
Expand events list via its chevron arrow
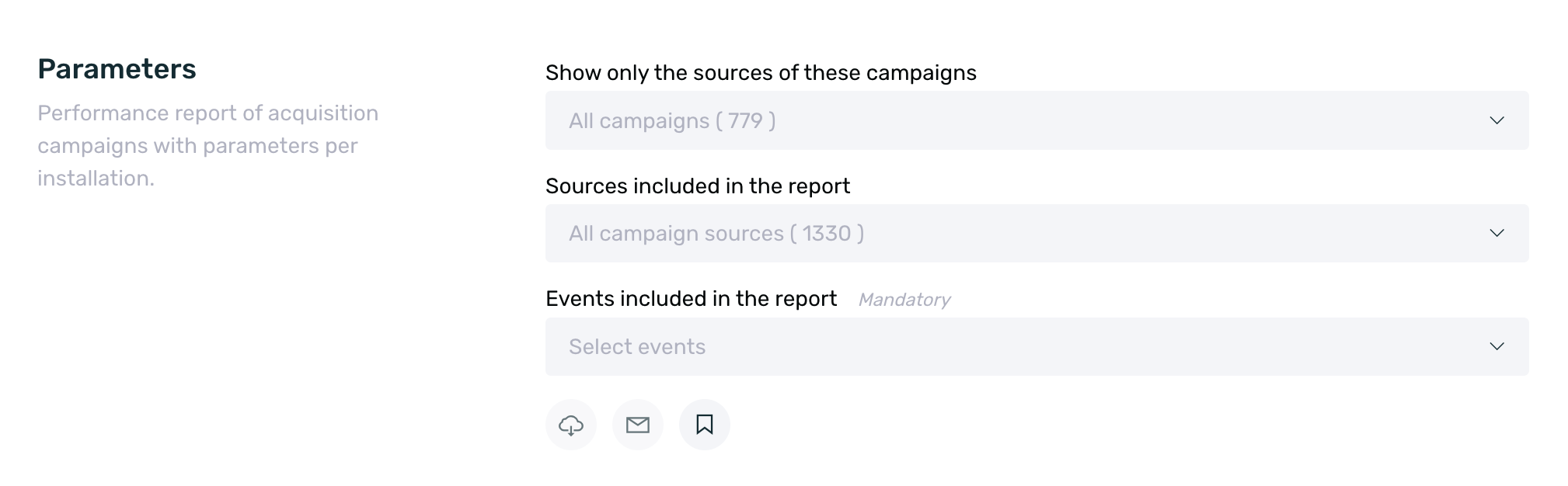pos(1497,346)
